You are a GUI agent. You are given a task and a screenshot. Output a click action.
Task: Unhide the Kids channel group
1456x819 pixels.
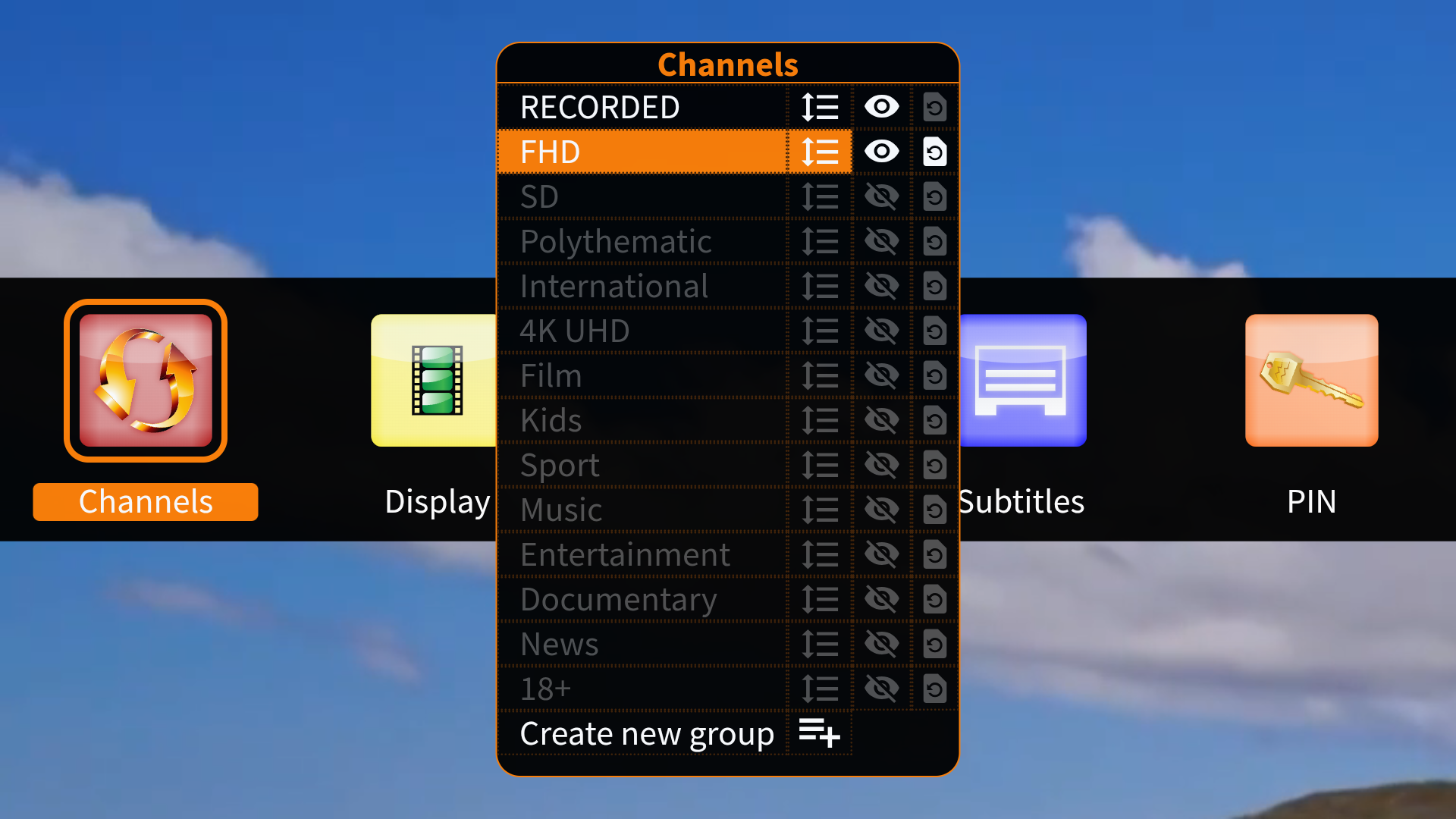(x=881, y=421)
